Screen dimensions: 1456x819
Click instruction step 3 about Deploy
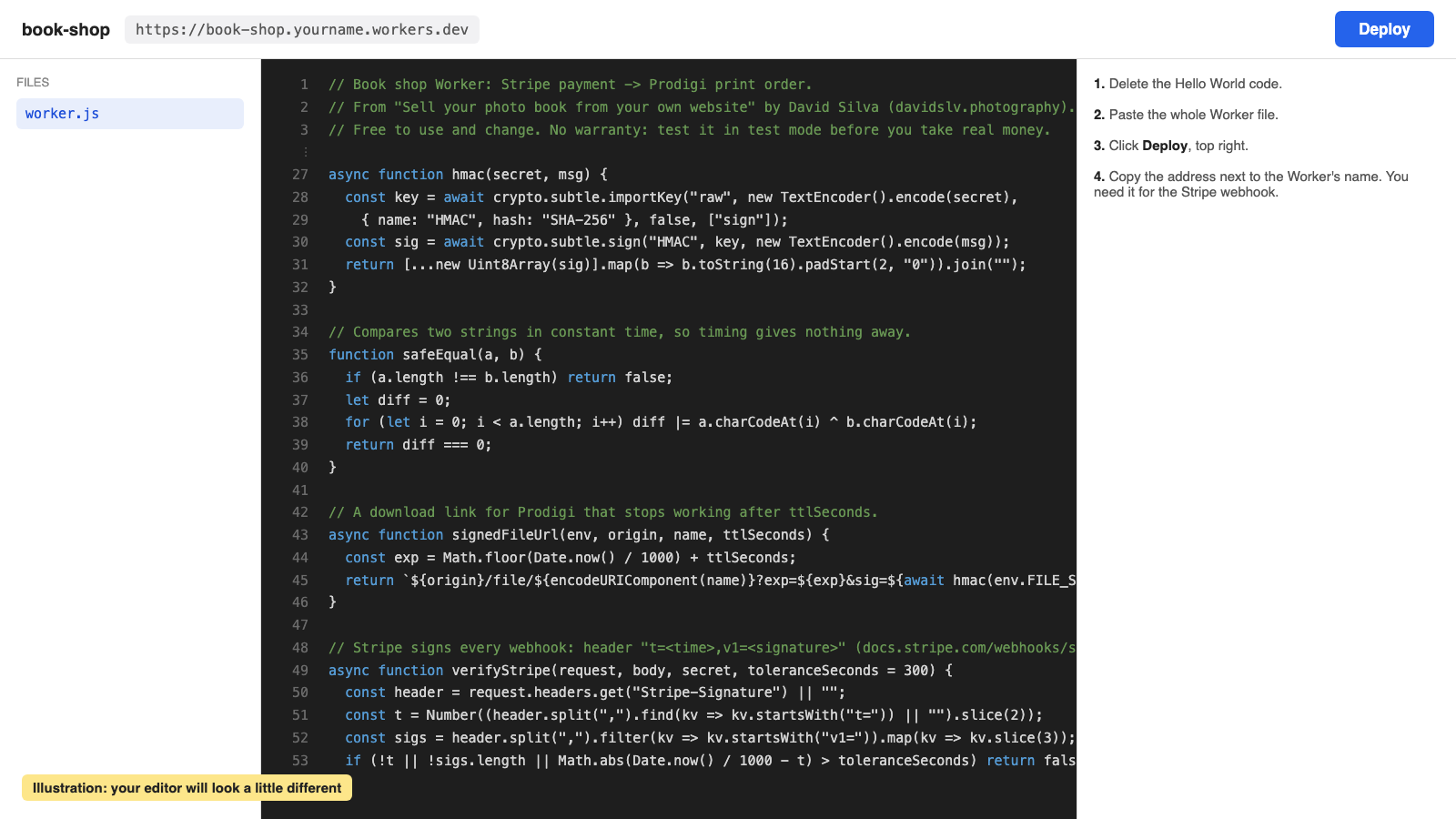coord(1171,146)
